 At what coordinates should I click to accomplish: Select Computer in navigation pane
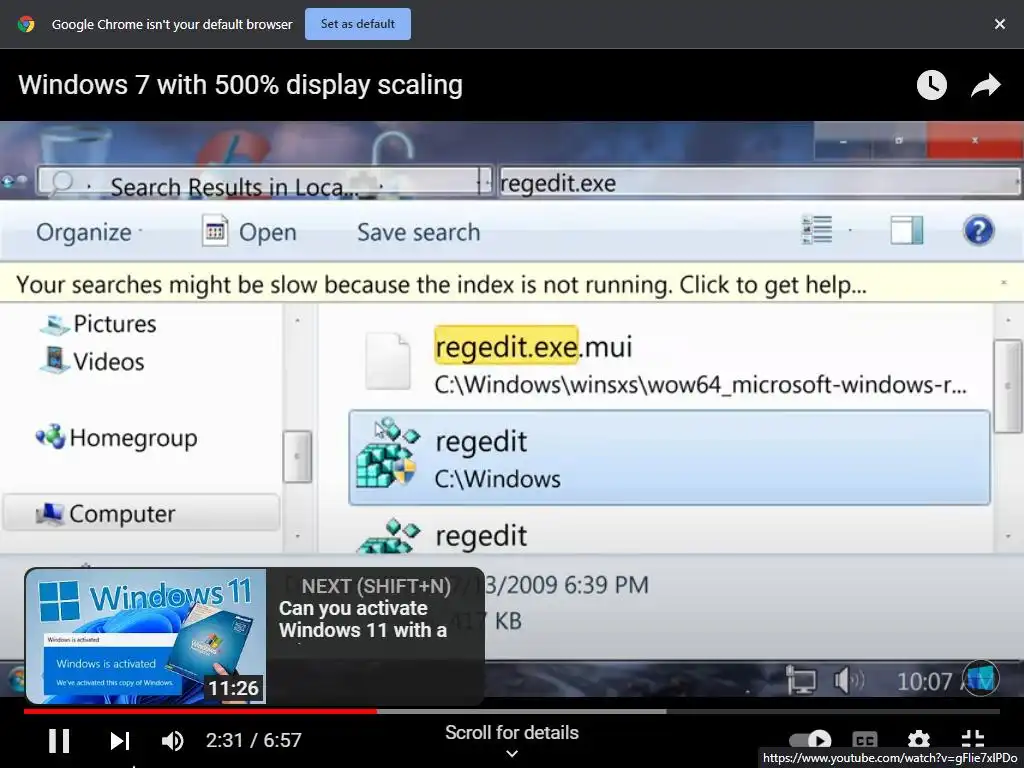(x=141, y=514)
